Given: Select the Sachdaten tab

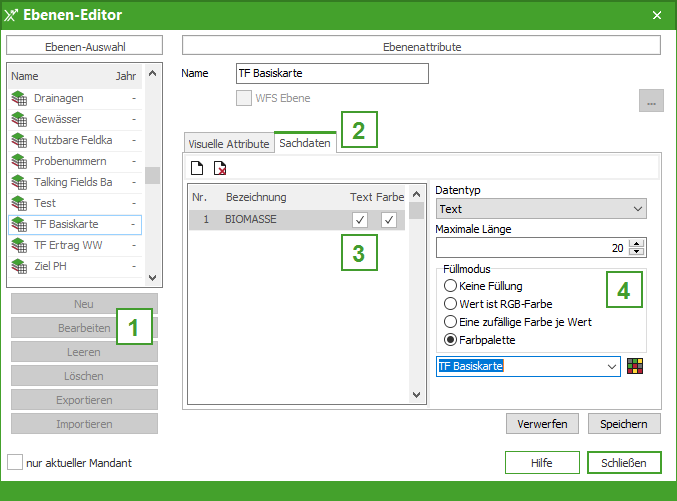Looking at the screenshot, I should coord(305,144).
